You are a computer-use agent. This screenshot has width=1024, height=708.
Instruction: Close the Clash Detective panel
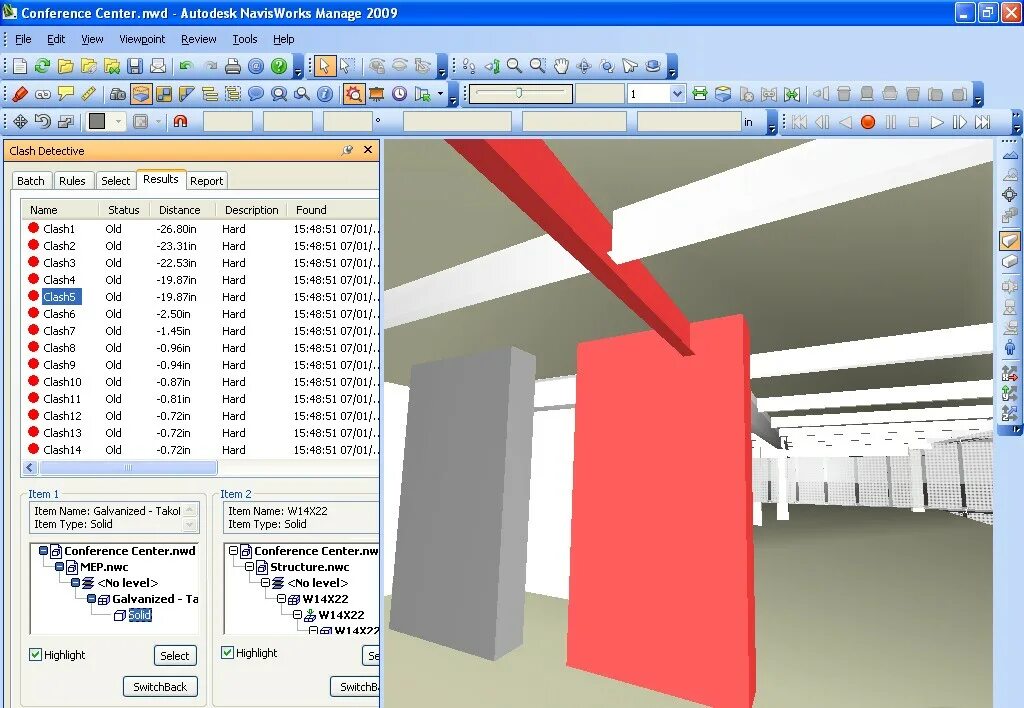coord(368,150)
